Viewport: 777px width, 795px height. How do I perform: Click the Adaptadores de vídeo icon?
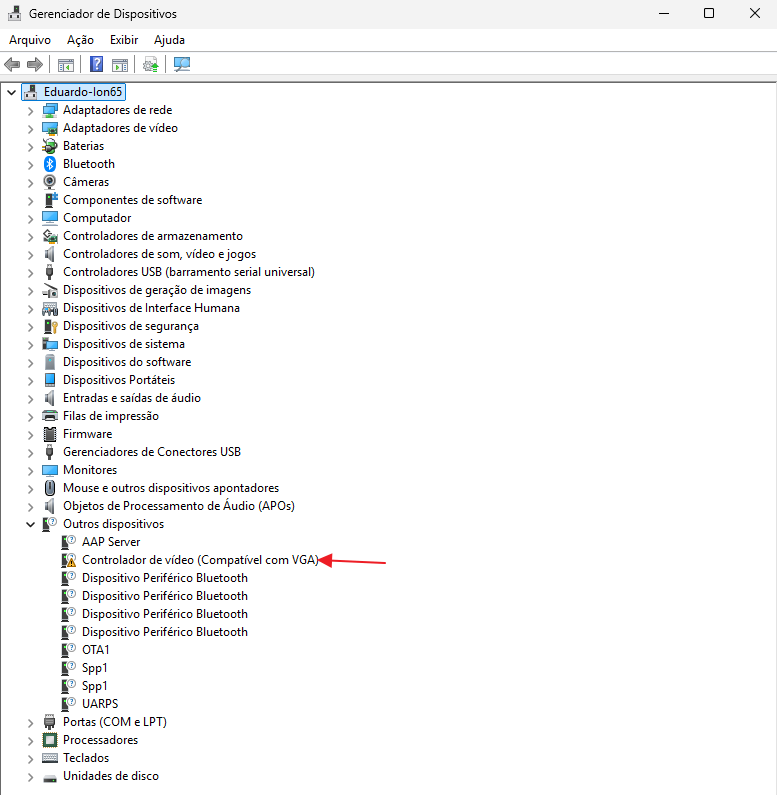pos(50,128)
